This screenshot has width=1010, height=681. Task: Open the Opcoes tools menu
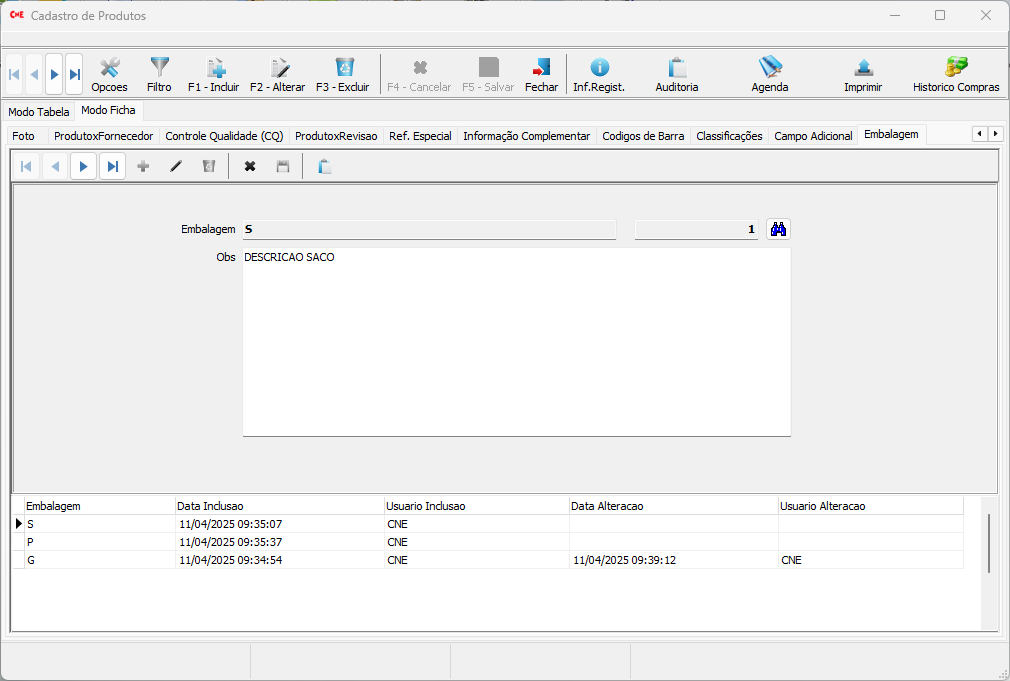click(109, 75)
